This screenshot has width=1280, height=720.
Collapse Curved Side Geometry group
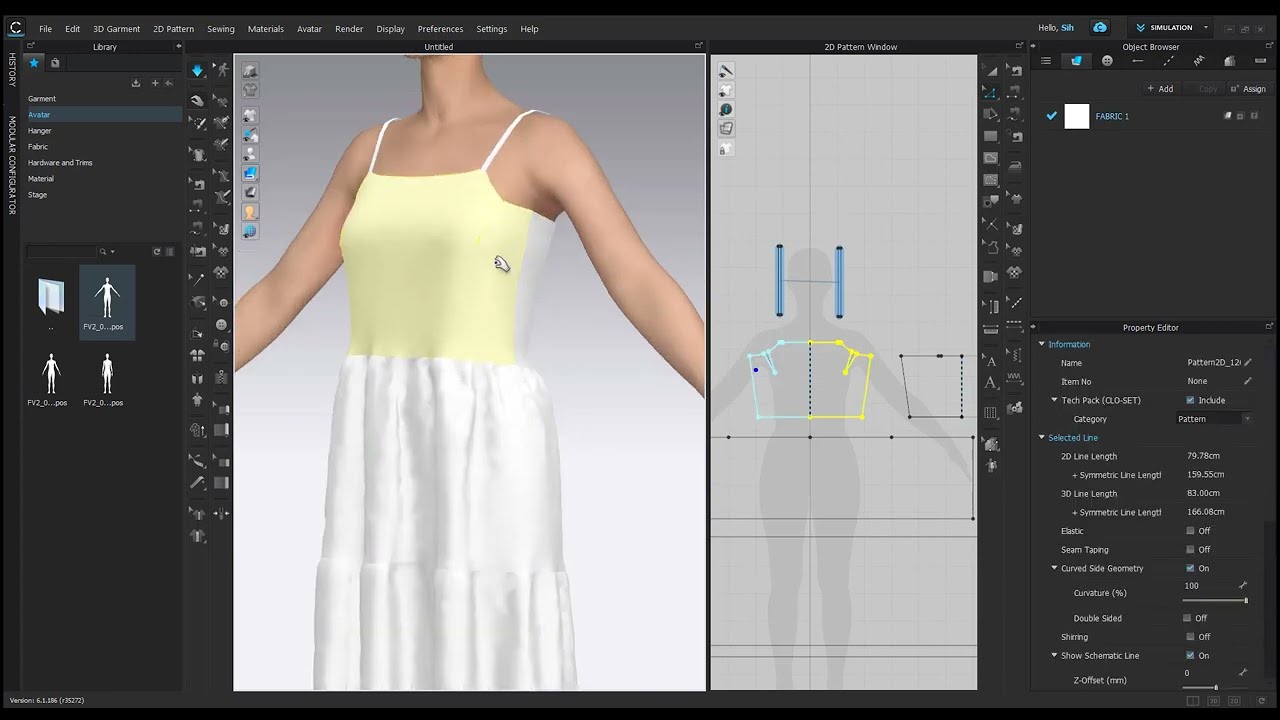[1054, 568]
